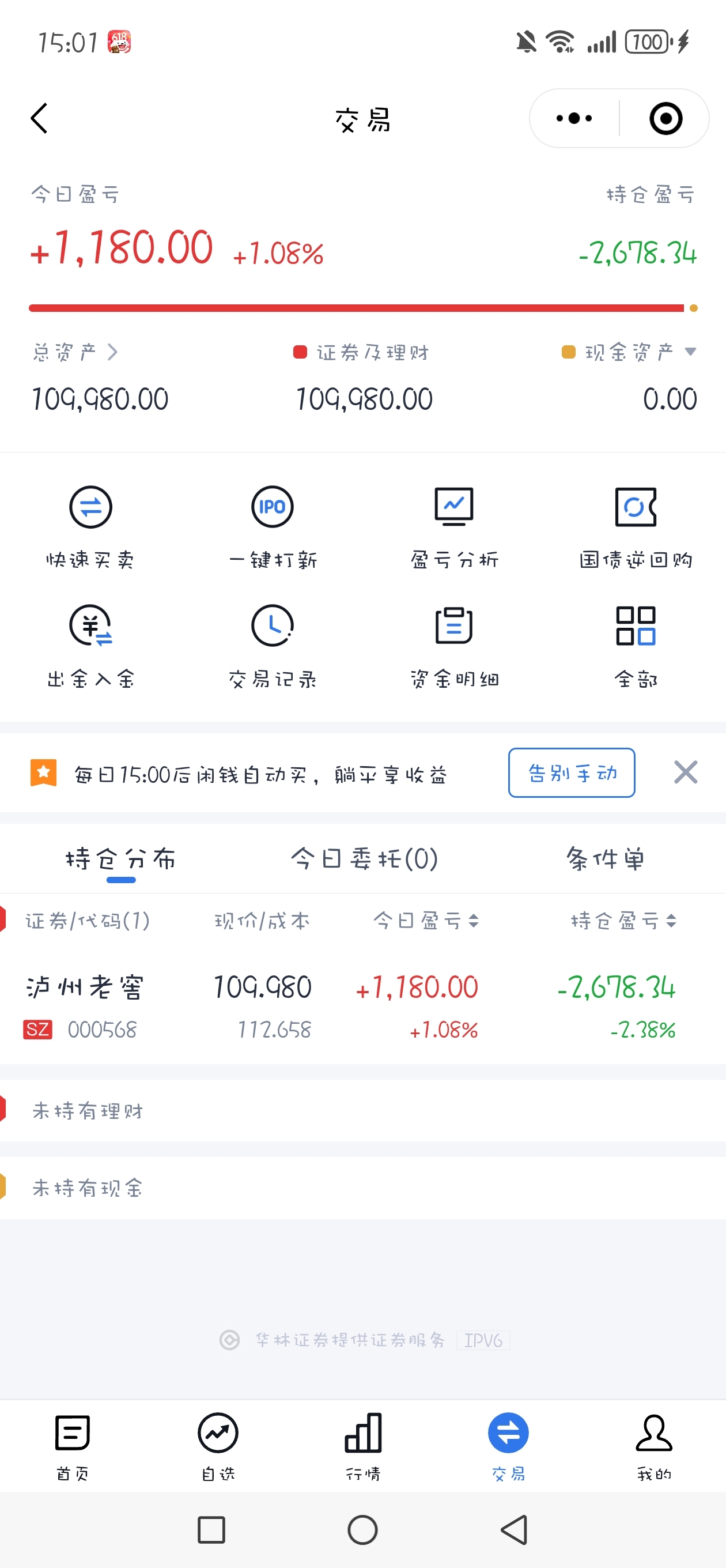Image resolution: width=726 pixels, height=1568 pixels.
Task: Tap the red asset allocation bar
Action: click(357, 308)
